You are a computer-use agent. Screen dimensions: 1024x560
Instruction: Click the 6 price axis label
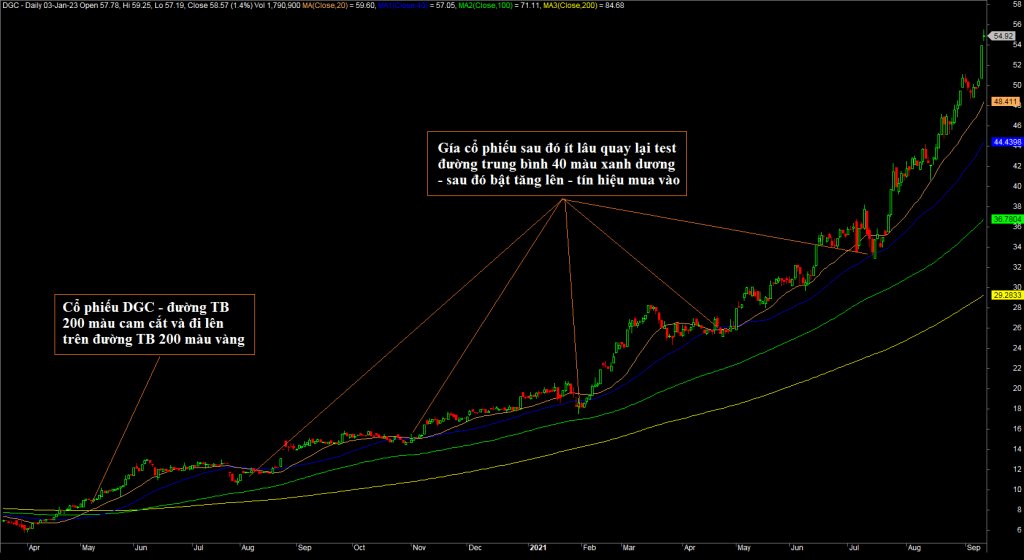(1019, 530)
